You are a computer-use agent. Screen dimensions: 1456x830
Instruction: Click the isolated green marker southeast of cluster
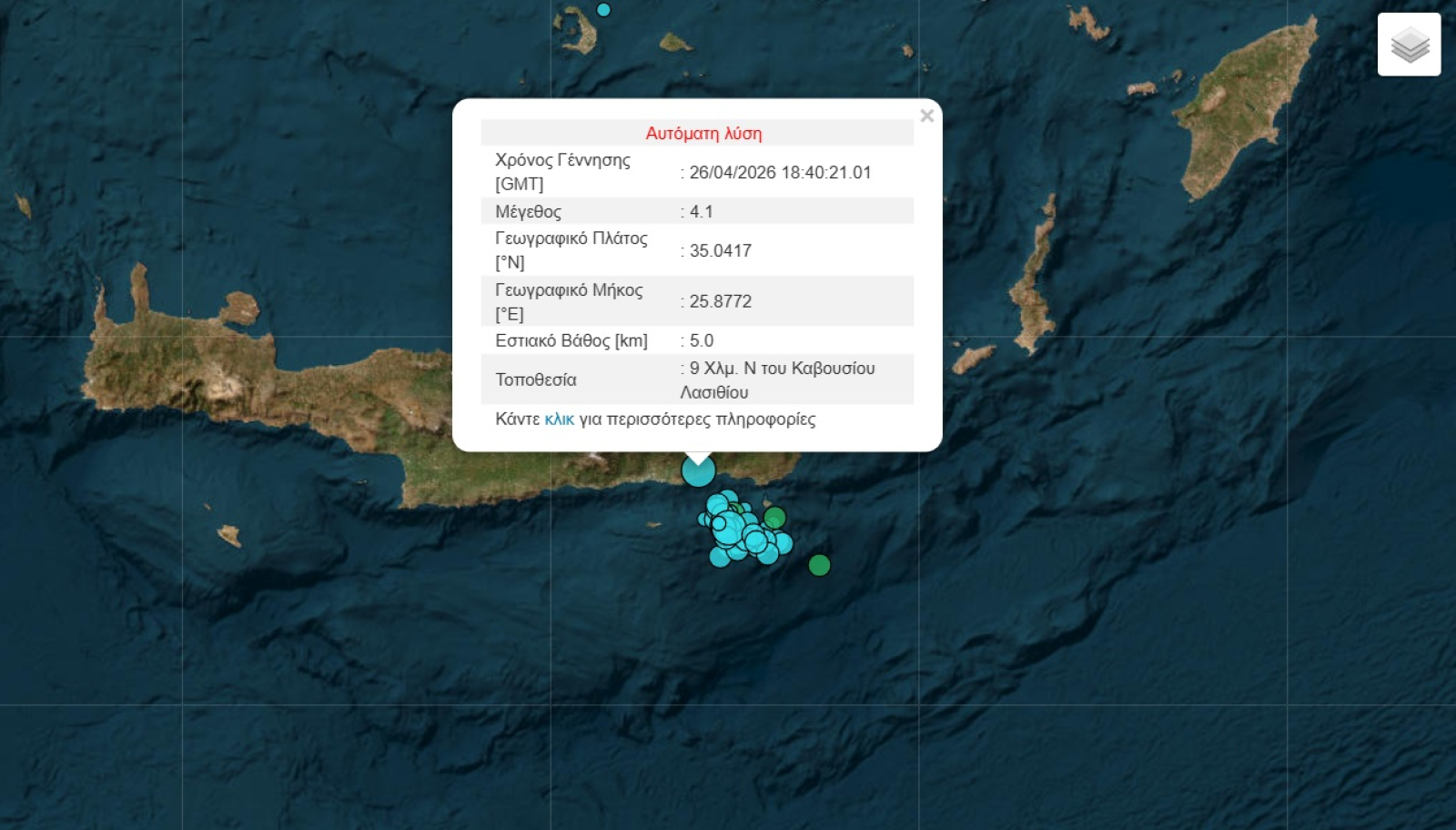point(819,565)
